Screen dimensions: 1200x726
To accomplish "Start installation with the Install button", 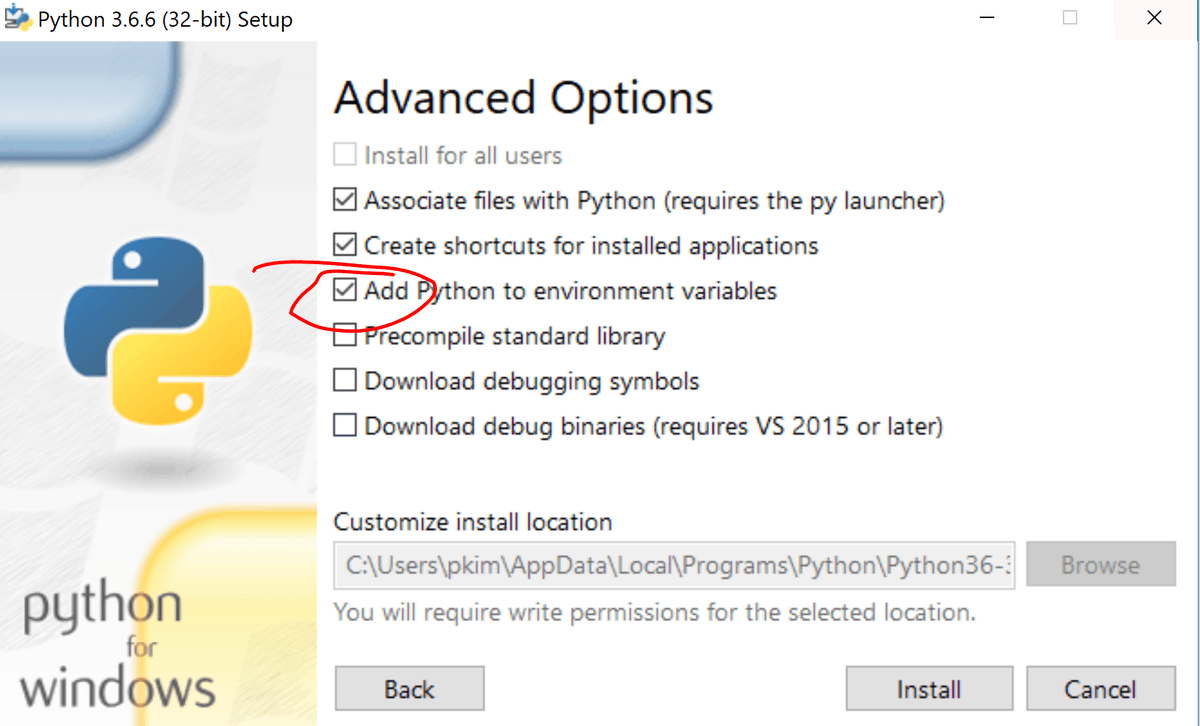I will click(x=928, y=689).
